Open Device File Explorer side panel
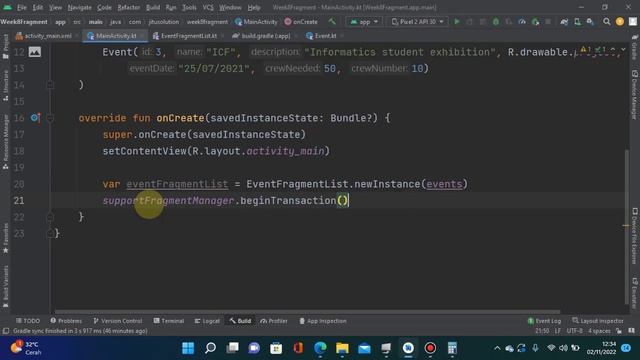 (x=634, y=236)
